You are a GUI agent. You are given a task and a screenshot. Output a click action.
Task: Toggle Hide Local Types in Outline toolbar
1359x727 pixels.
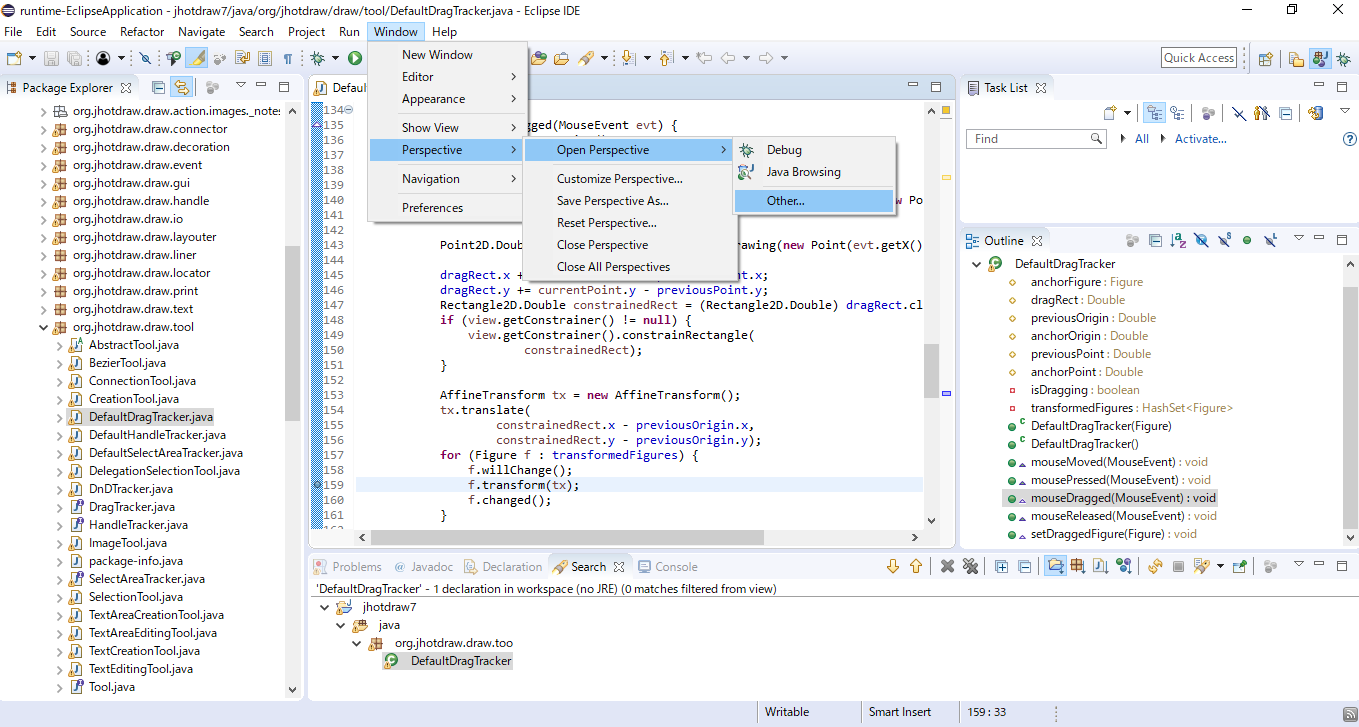1270,240
